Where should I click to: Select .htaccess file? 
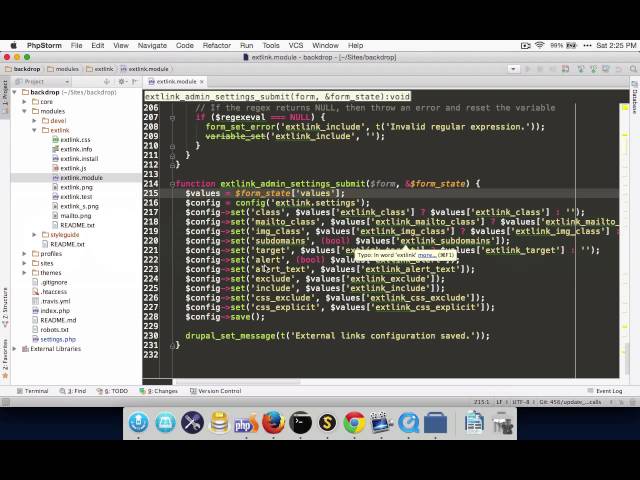49,292
